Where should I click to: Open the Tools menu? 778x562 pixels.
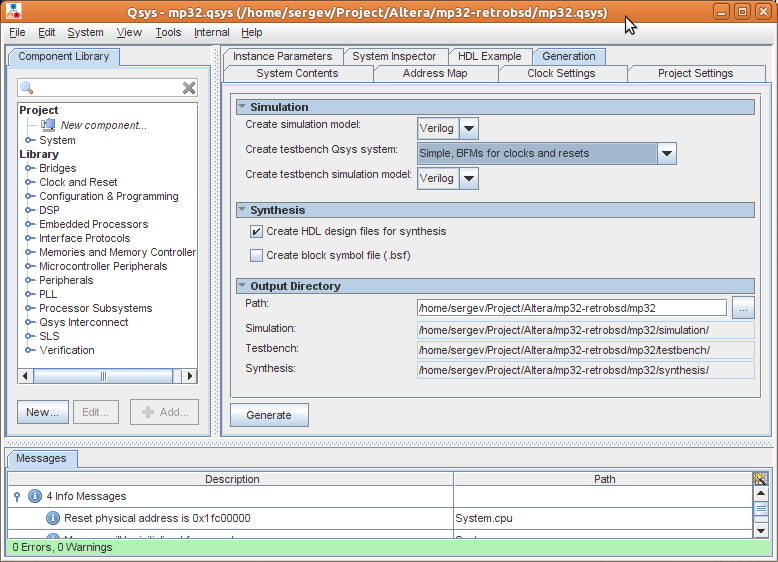168,32
